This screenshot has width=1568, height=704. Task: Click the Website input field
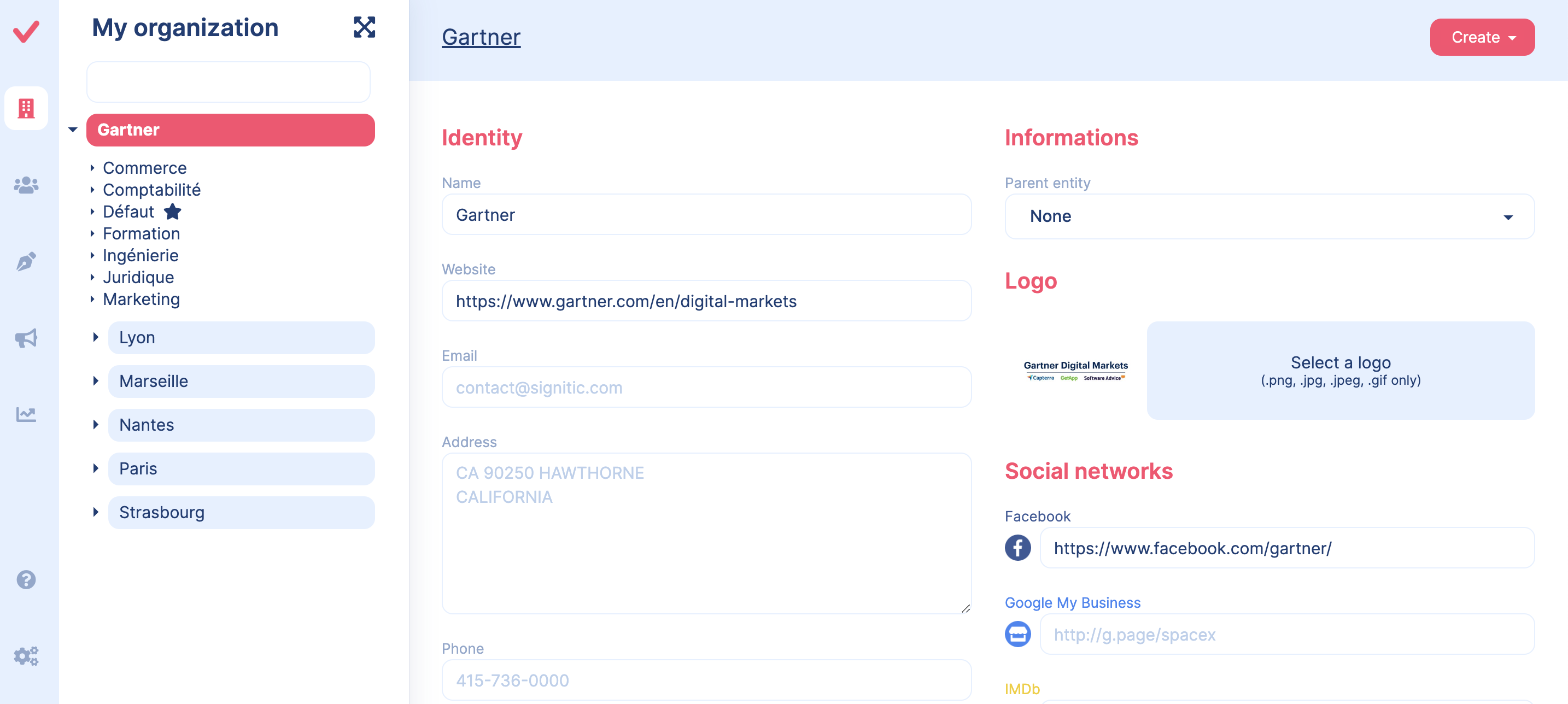706,301
